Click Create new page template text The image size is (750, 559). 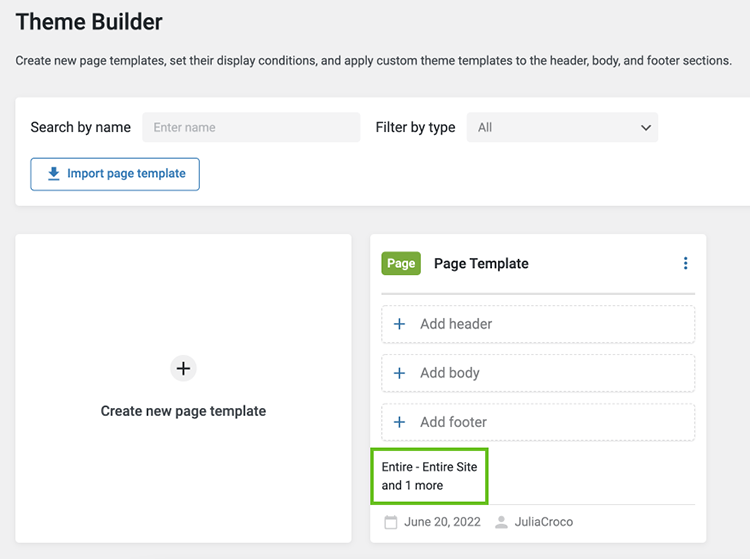click(x=183, y=411)
